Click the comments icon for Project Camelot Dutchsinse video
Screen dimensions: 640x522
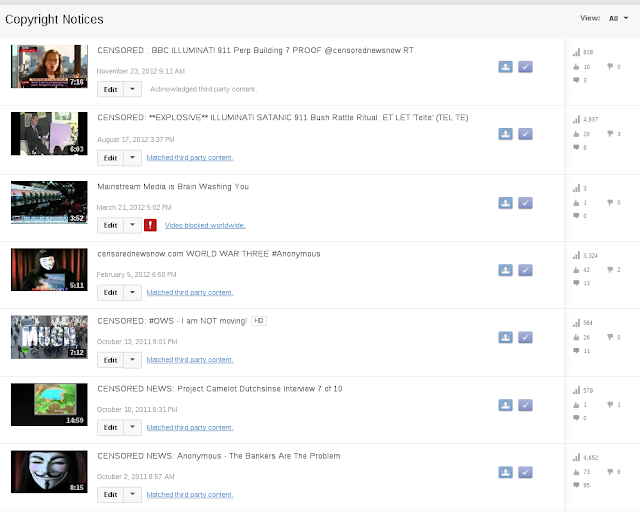click(x=576, y=418)
